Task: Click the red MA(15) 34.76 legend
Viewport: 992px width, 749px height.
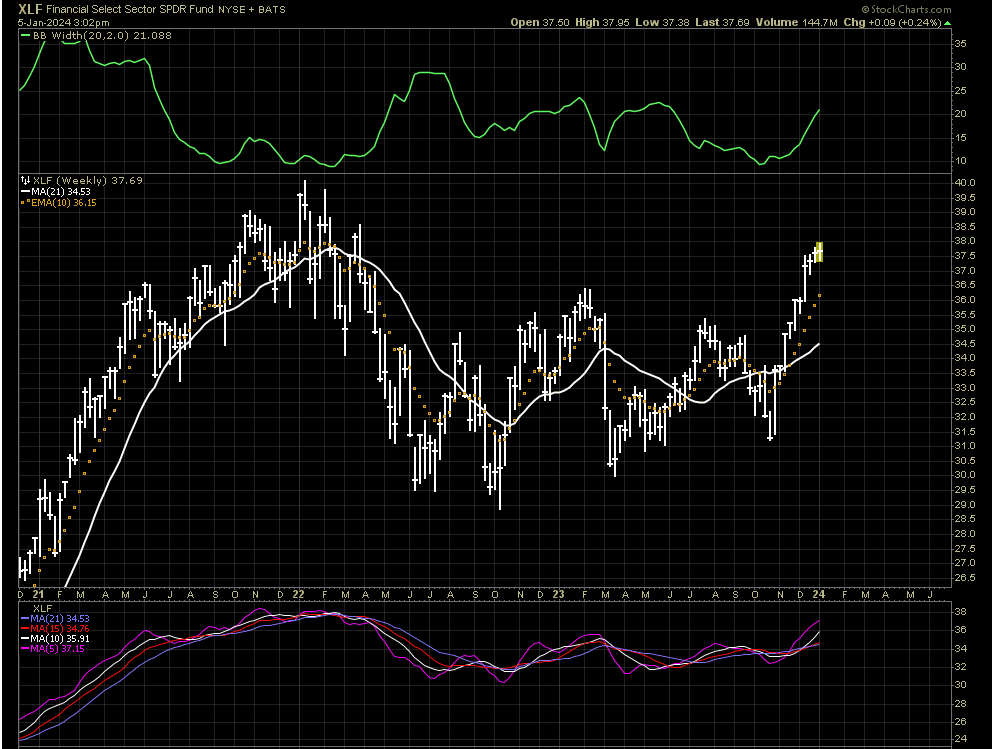Action: point(60,629)
